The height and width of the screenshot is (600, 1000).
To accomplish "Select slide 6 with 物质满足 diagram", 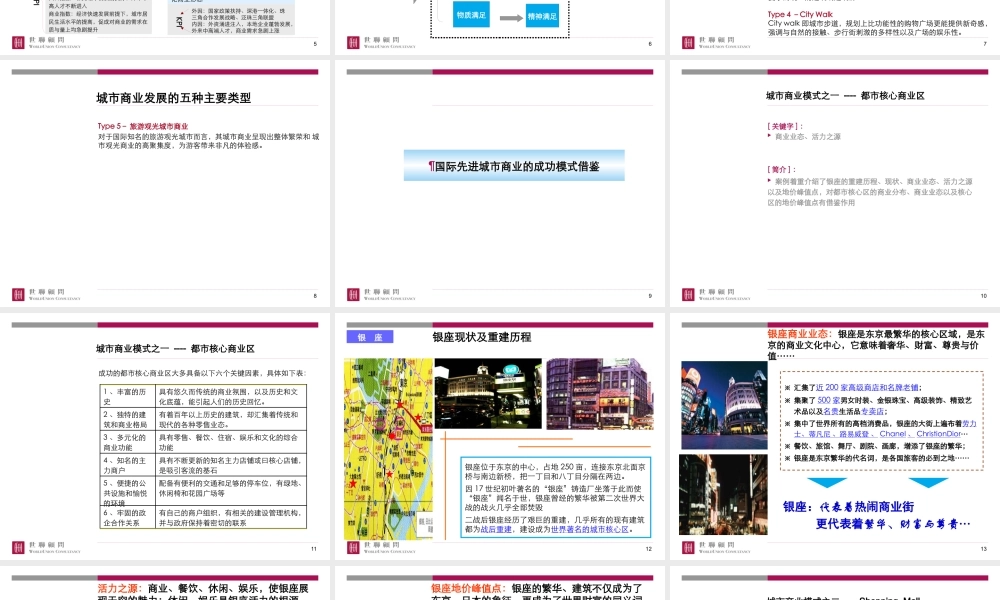I will pyautogui.click(x=500, y=27).
